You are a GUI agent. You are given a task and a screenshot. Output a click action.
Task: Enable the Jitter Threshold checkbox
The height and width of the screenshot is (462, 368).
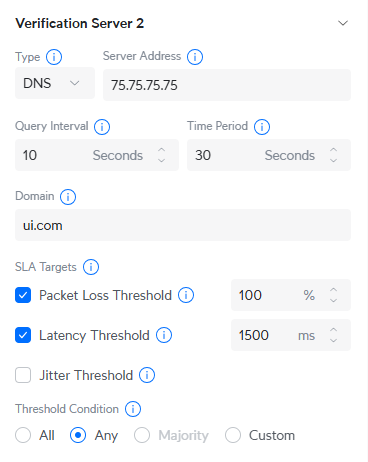pyautogui.click(x=23, y=375)
